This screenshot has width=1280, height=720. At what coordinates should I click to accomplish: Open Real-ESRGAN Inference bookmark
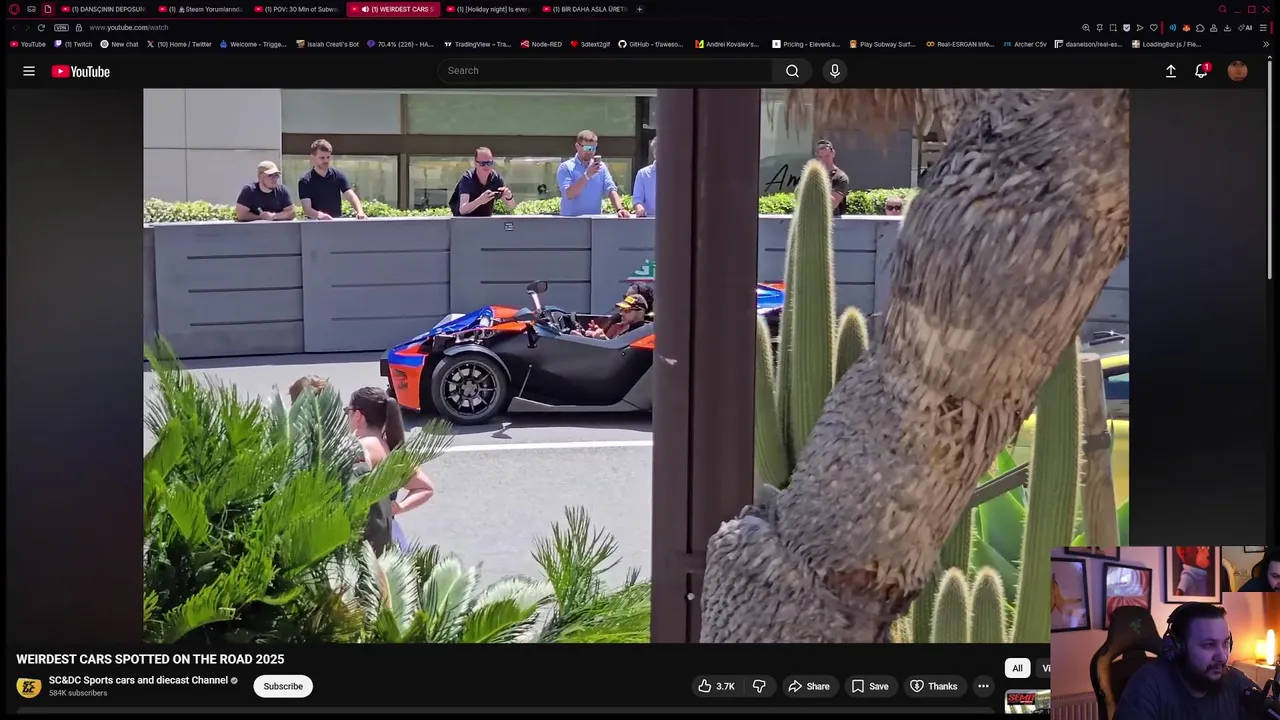[x=960, y=44]
